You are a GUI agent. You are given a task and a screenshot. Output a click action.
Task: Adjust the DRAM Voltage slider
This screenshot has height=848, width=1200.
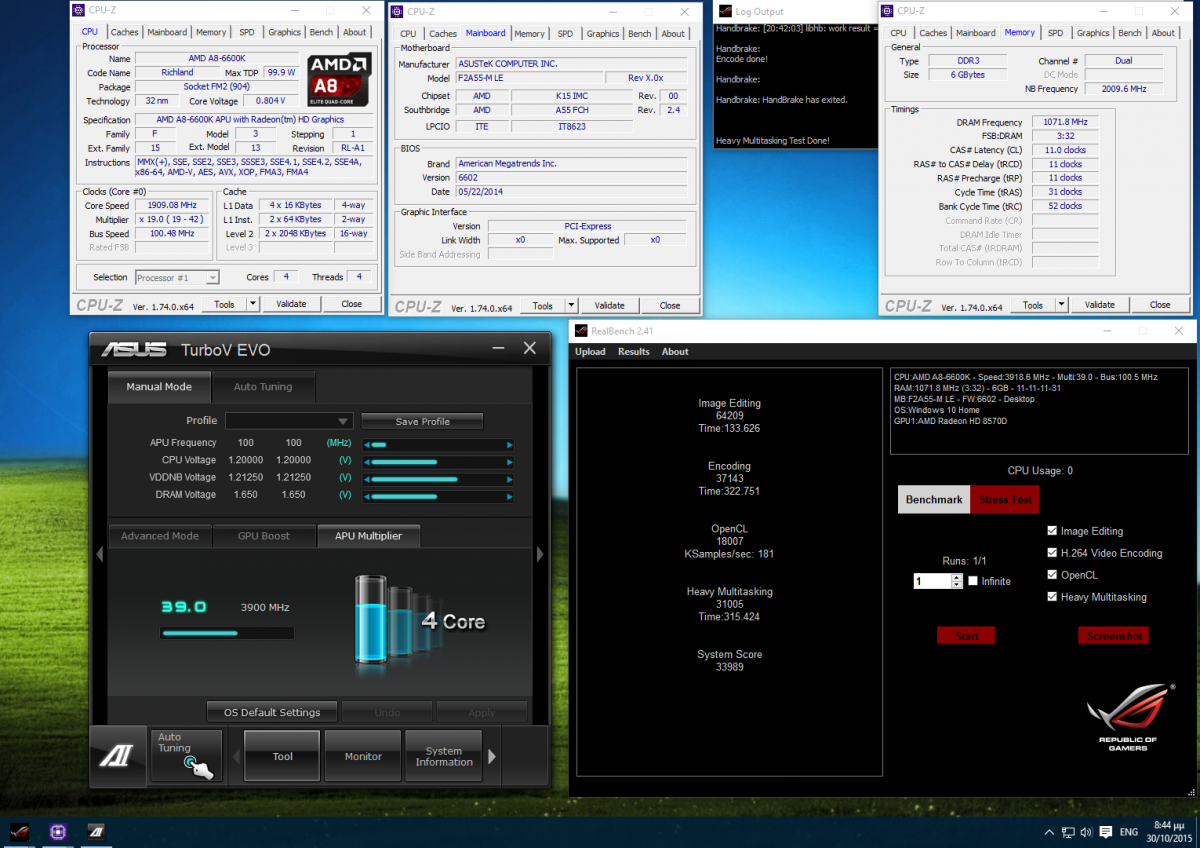point(438,496)
